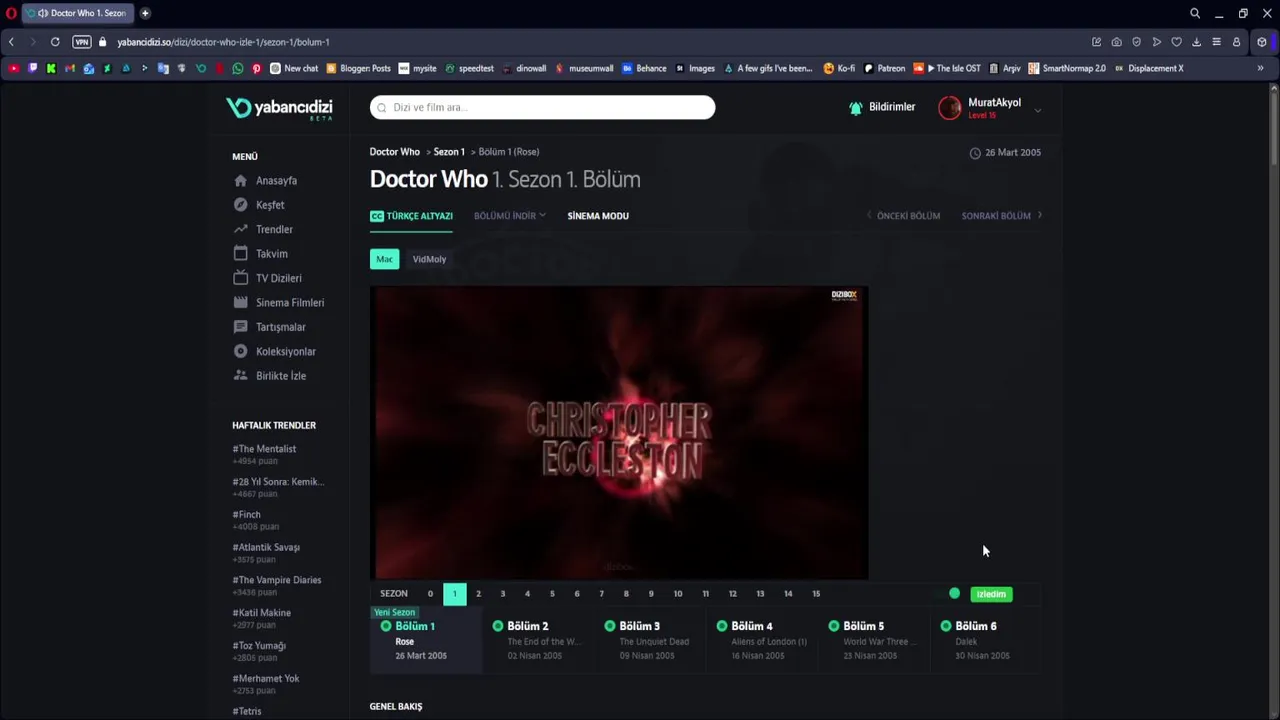Open Pinterest bookmark icon in bookmarks bar
Viewport: 1280px width, 720px height.
point(256,68)
